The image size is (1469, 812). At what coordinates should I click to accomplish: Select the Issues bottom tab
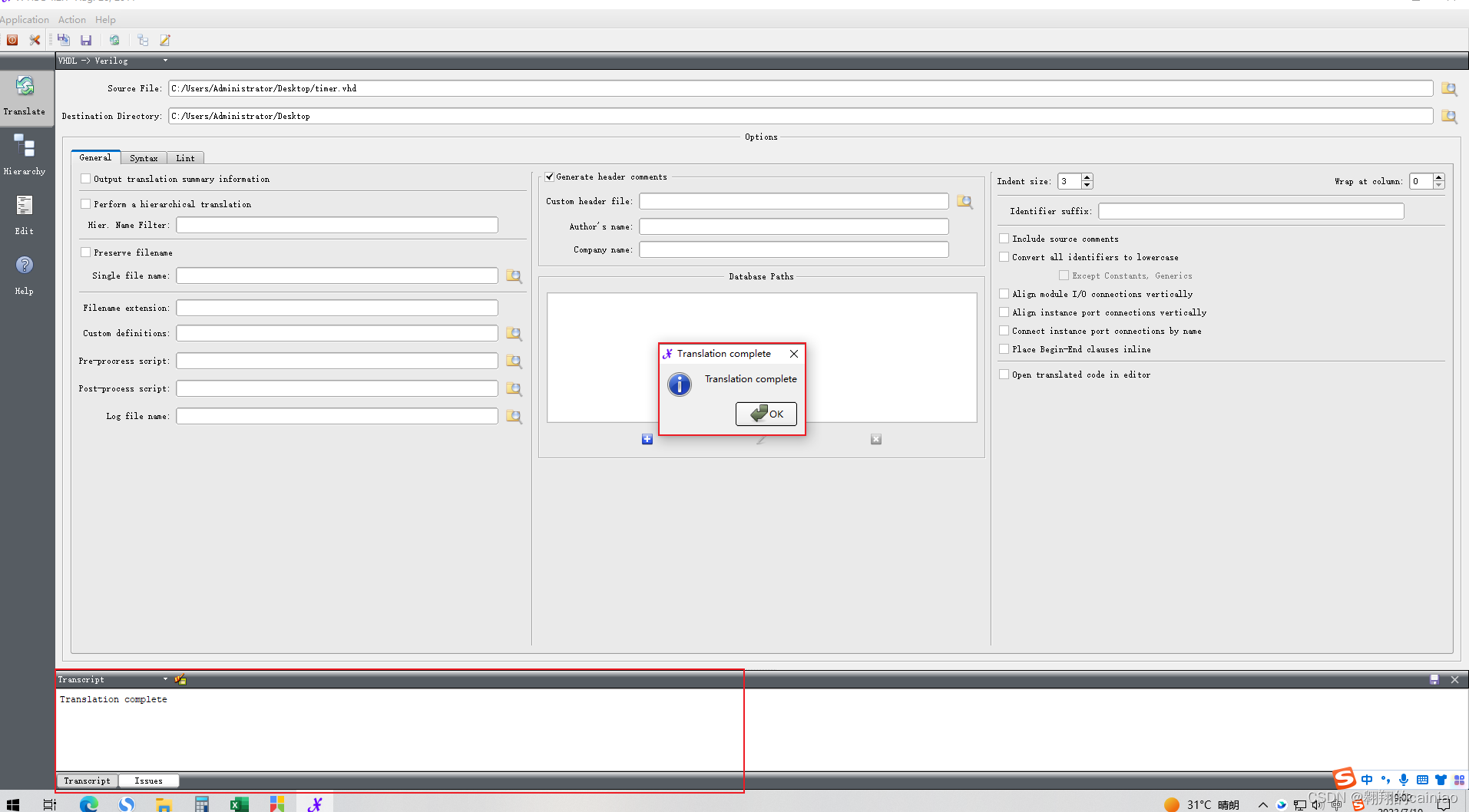pos(148,781)
